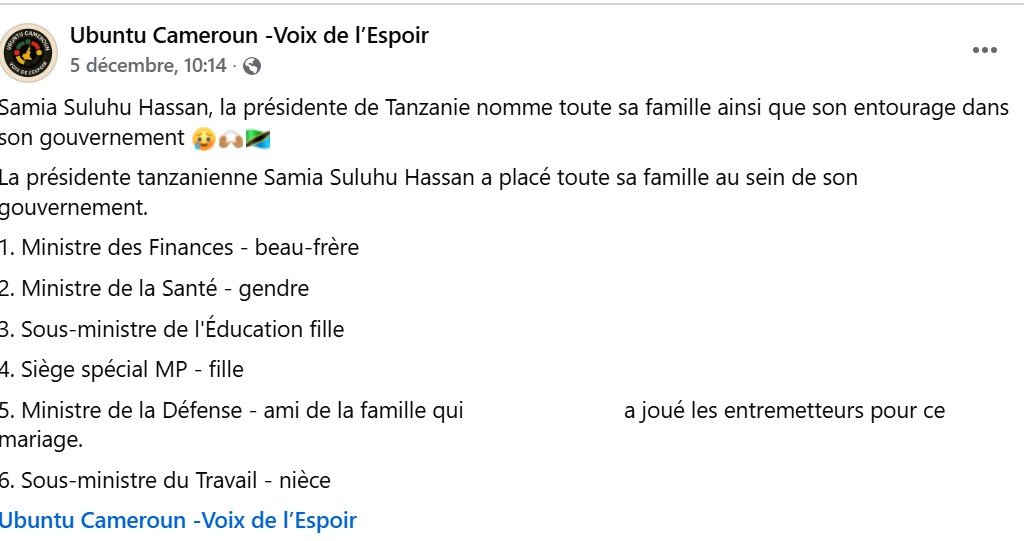
Task: Follow the blue Ubuntu Cameroun link below the list
Action: [x=178, y=520]
